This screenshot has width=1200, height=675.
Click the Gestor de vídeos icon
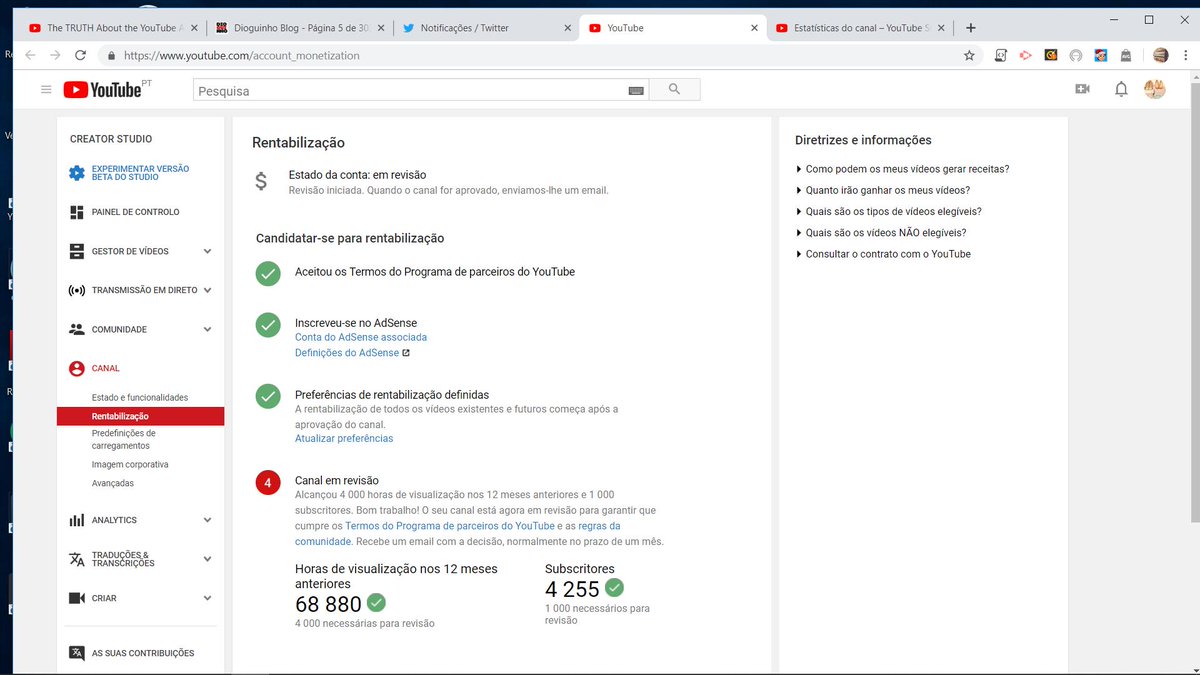pyautogui.click(x=77, y=251)
